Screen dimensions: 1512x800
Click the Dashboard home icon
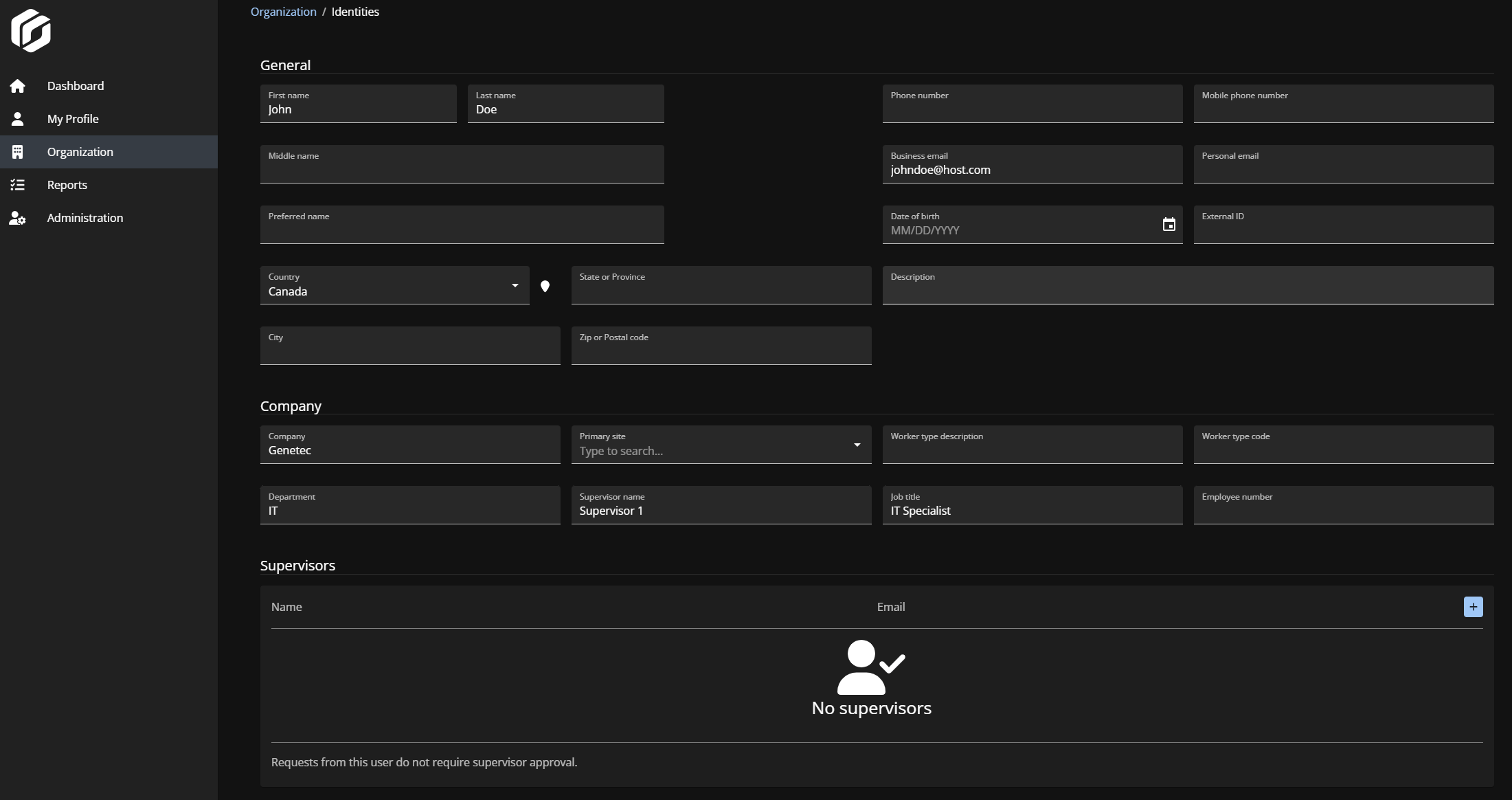point(18,86)
